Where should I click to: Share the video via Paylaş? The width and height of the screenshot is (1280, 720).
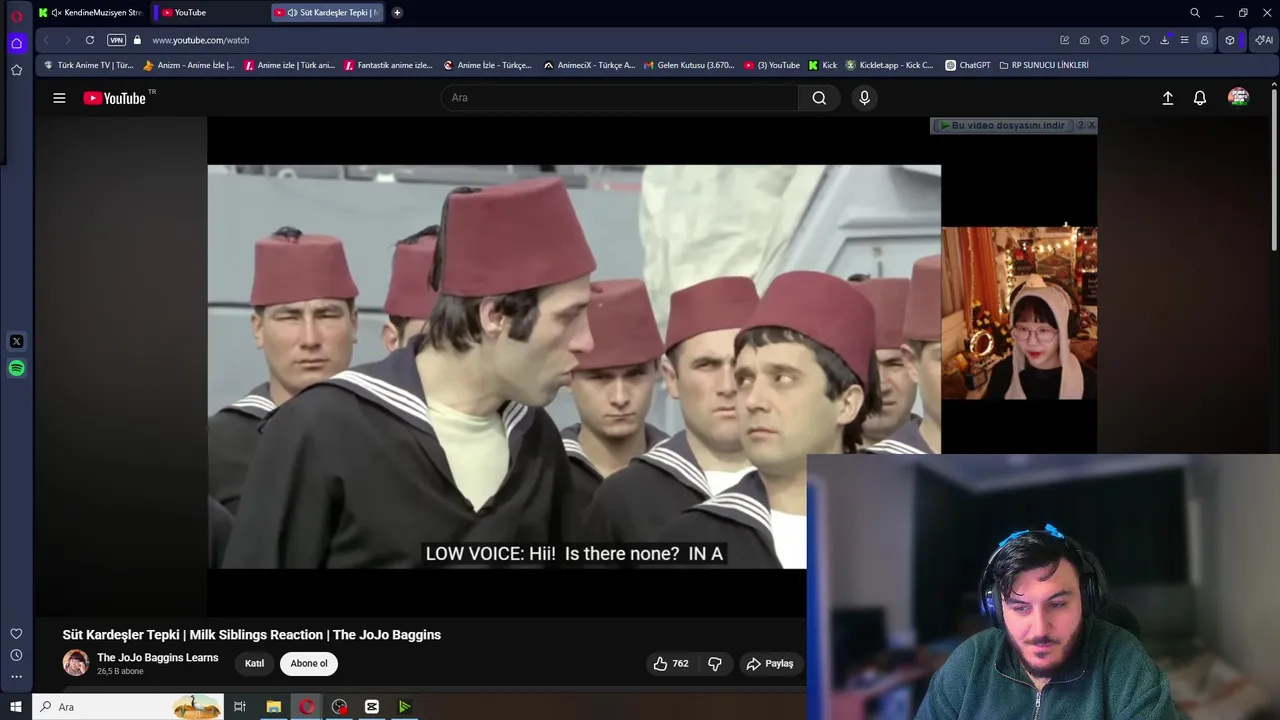point(769,664)
